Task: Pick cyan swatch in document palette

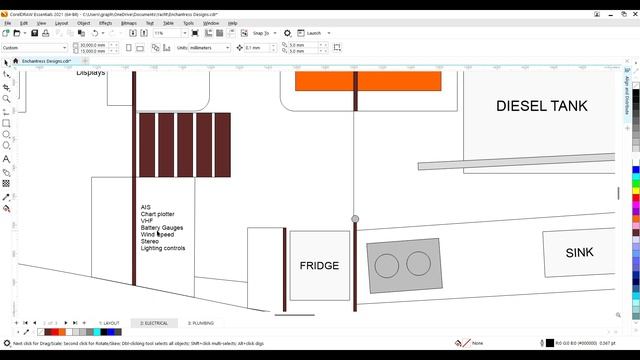Action: coord(97,332)
